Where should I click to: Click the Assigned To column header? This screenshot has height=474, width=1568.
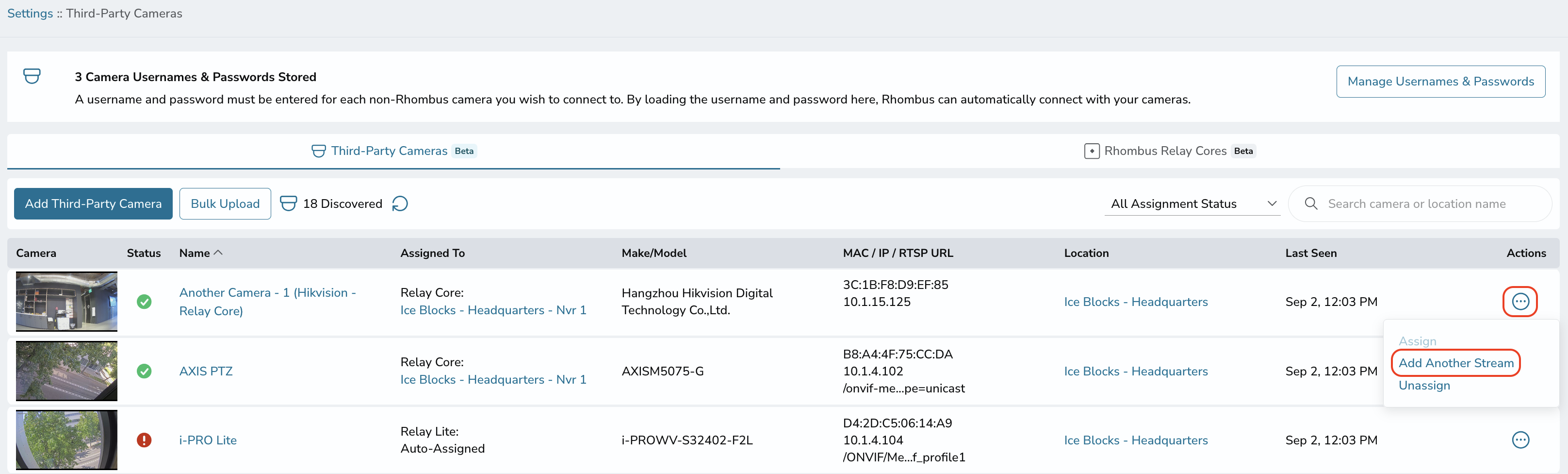pyautogui.click(x=432, y=253)
